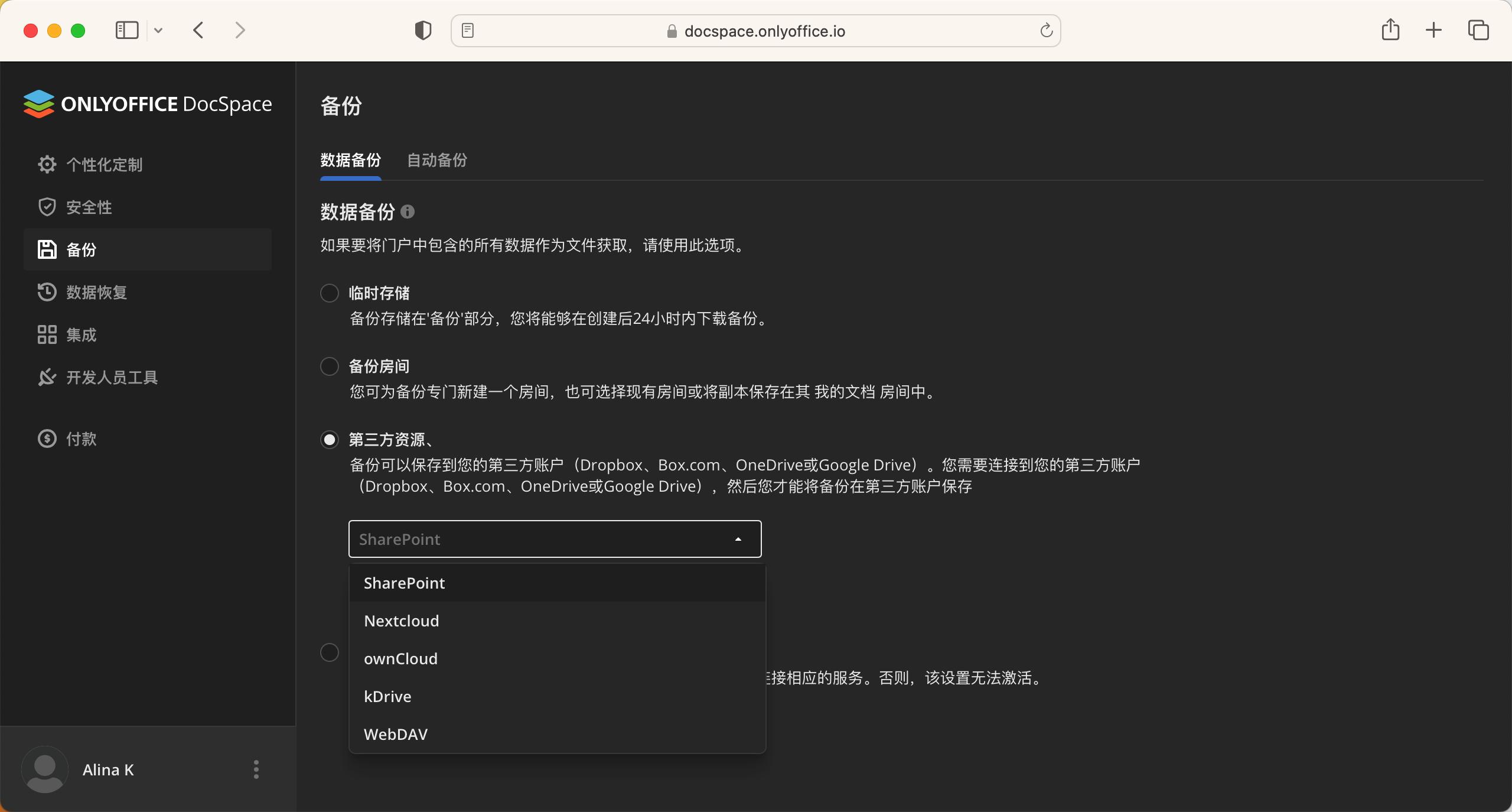Open the Alina K account options menu
The width and height of the screenshot is (1512, 812).
click(x=256, y=769)
